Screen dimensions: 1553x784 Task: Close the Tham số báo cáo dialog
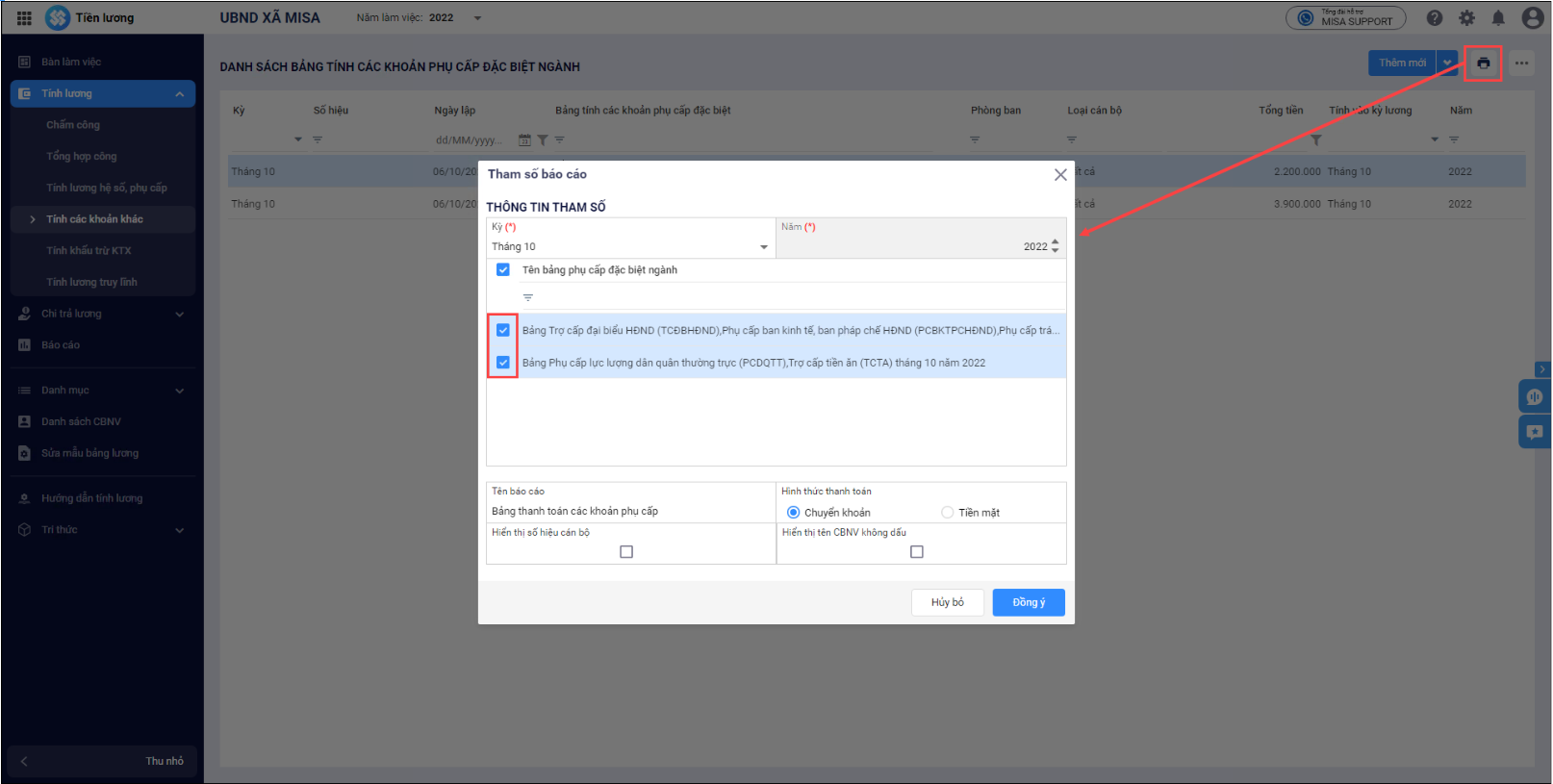[x=1060, y=174]
